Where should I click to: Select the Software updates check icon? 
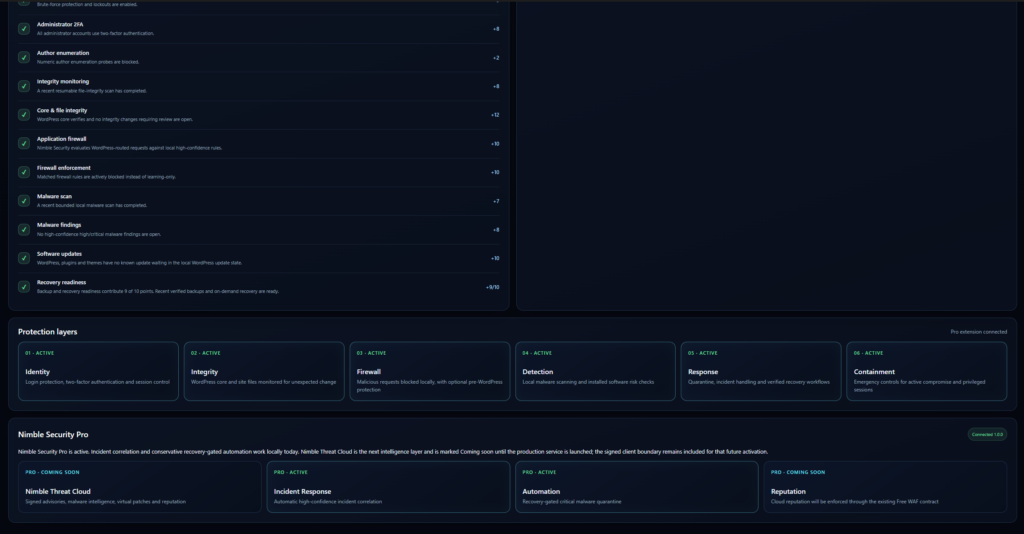pyautogui.click(x=24, y=259)
